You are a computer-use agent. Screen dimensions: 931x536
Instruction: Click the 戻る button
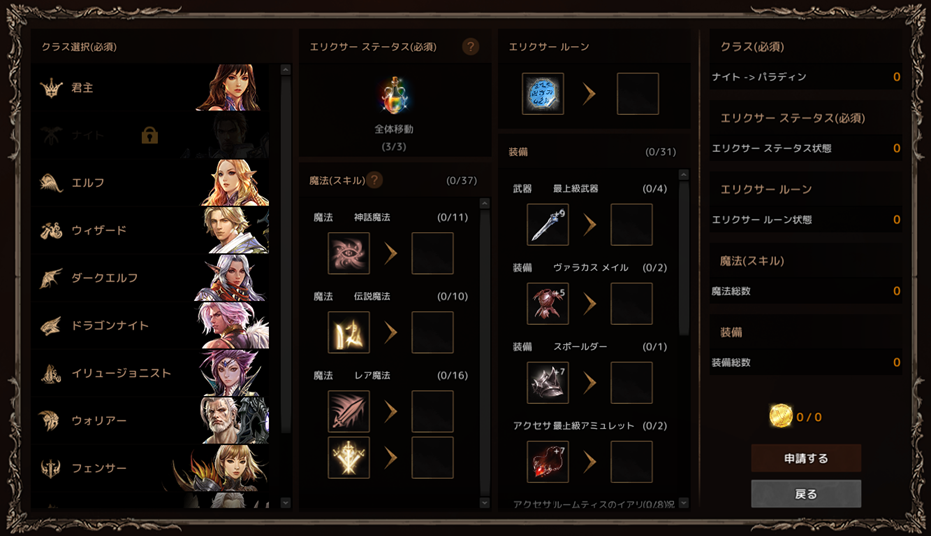point(806,494)
